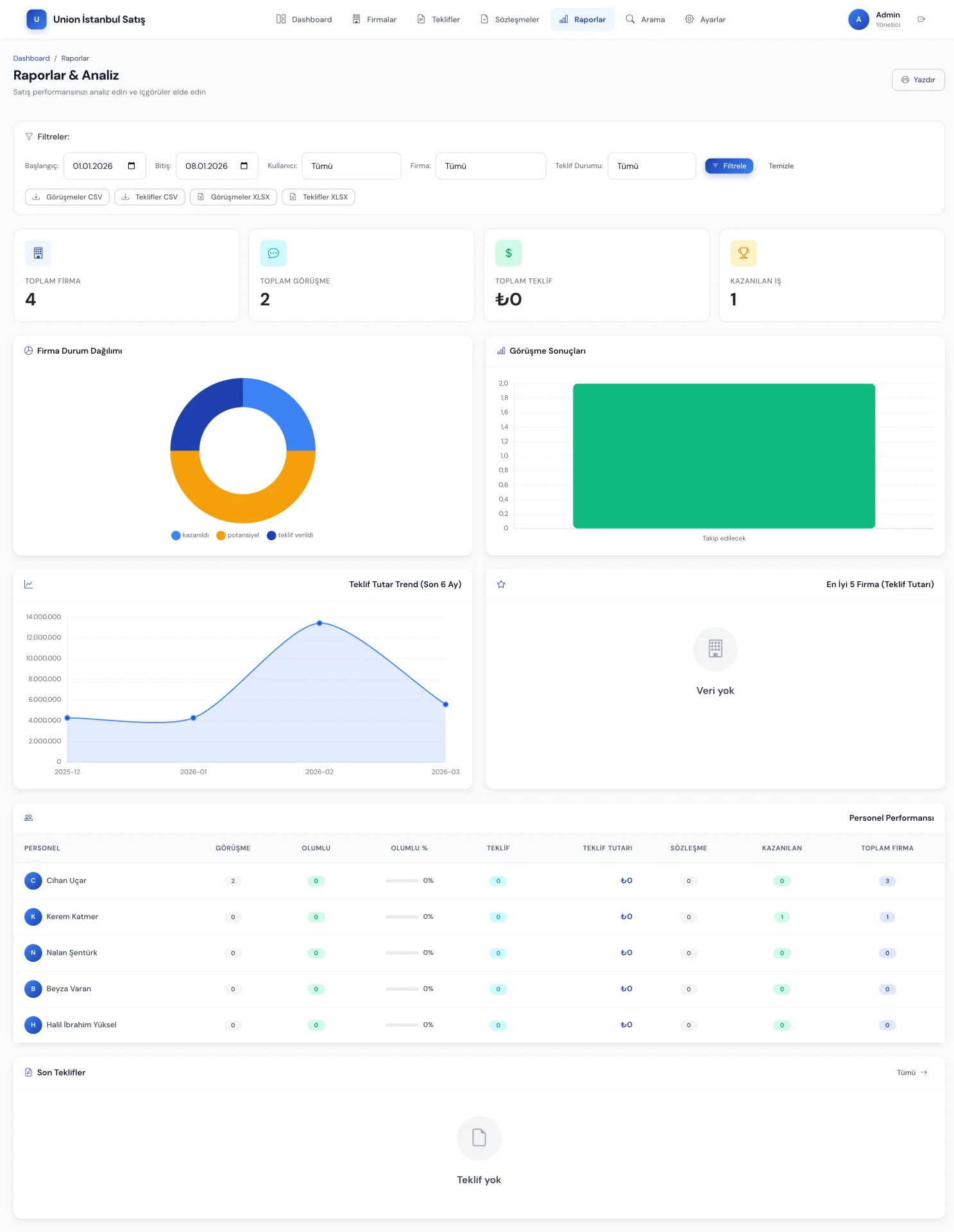The height and width of the screenshot is (1232, 954).
Task: Click the logout icon beside Admin
Action: 921,19
